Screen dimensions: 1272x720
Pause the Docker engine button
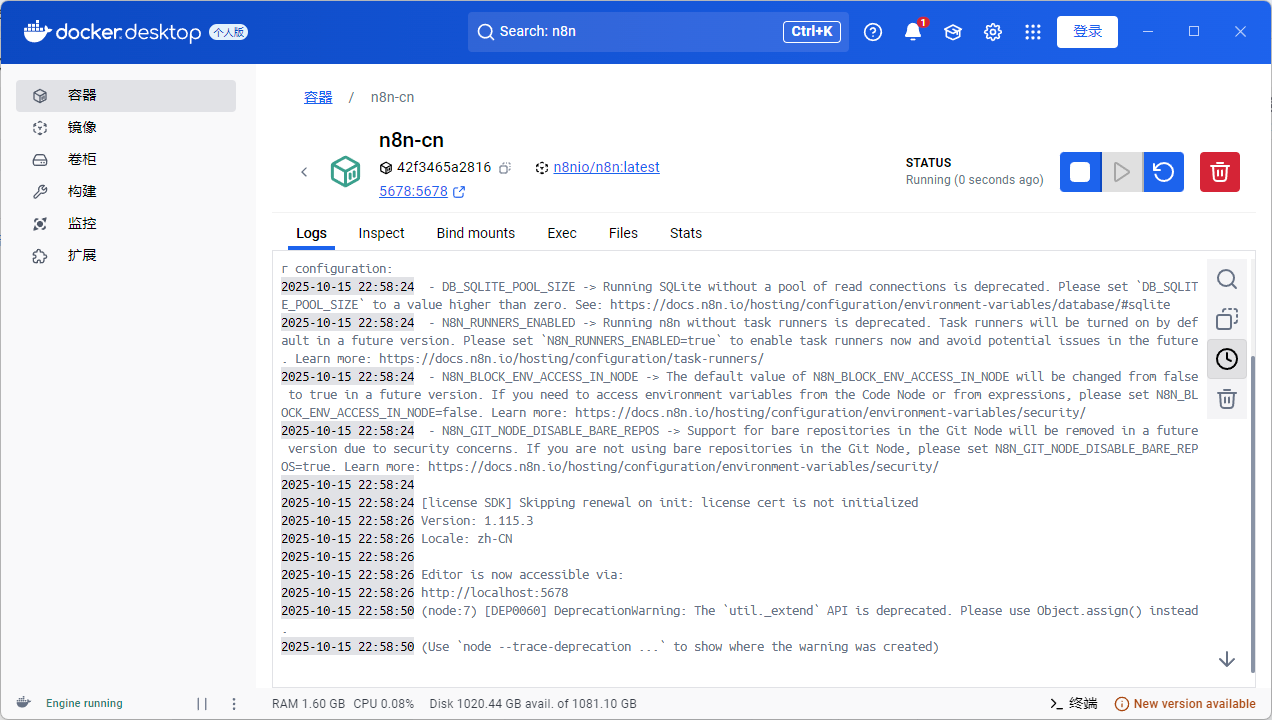click(x=202, y=703)
